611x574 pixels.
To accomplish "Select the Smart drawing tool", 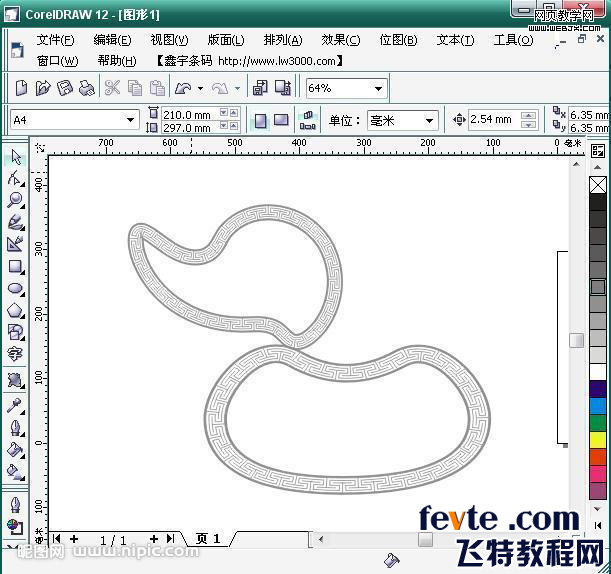I will point(16,244).
